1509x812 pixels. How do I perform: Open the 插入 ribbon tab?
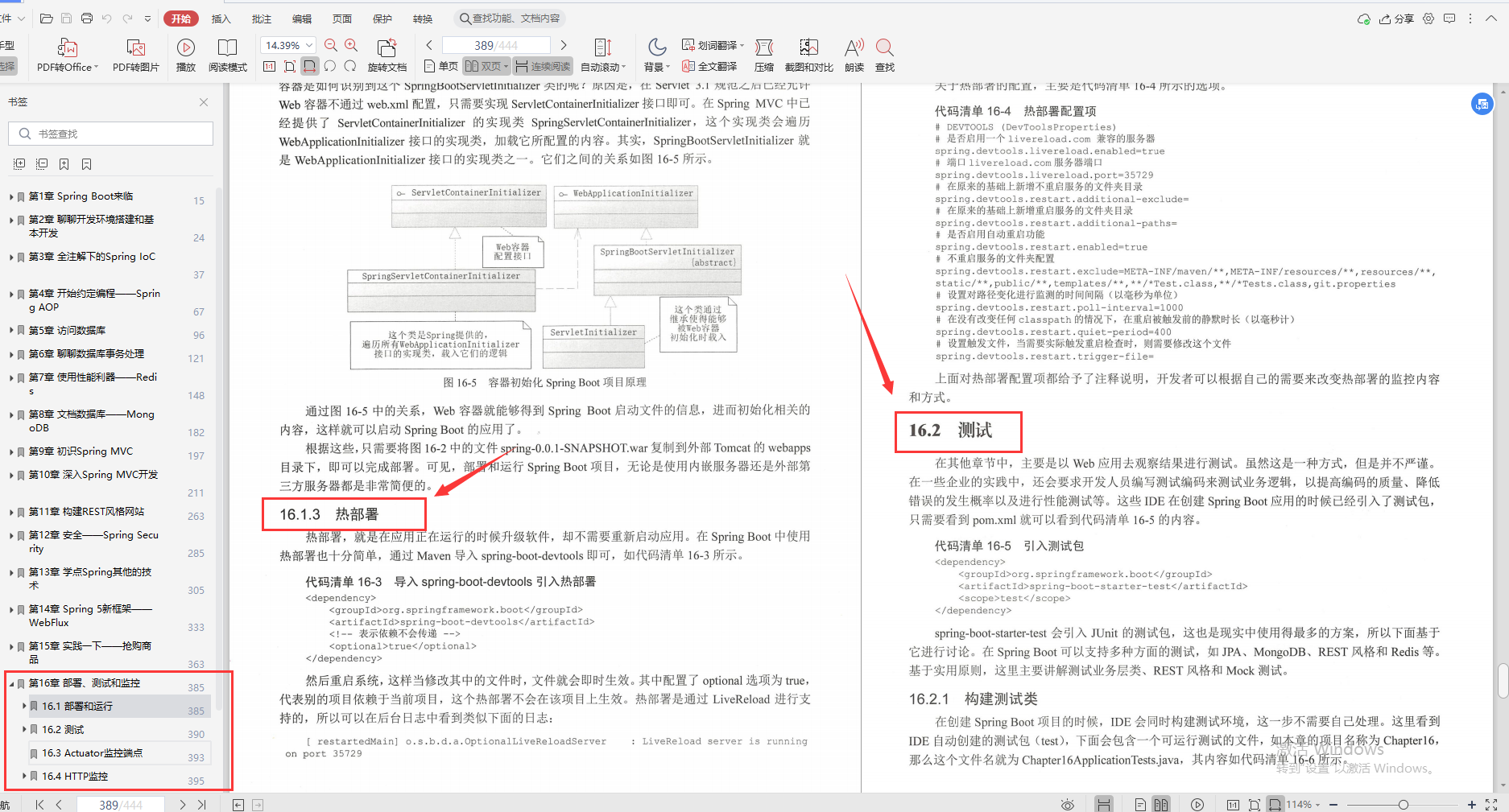(x=221, y=19)
